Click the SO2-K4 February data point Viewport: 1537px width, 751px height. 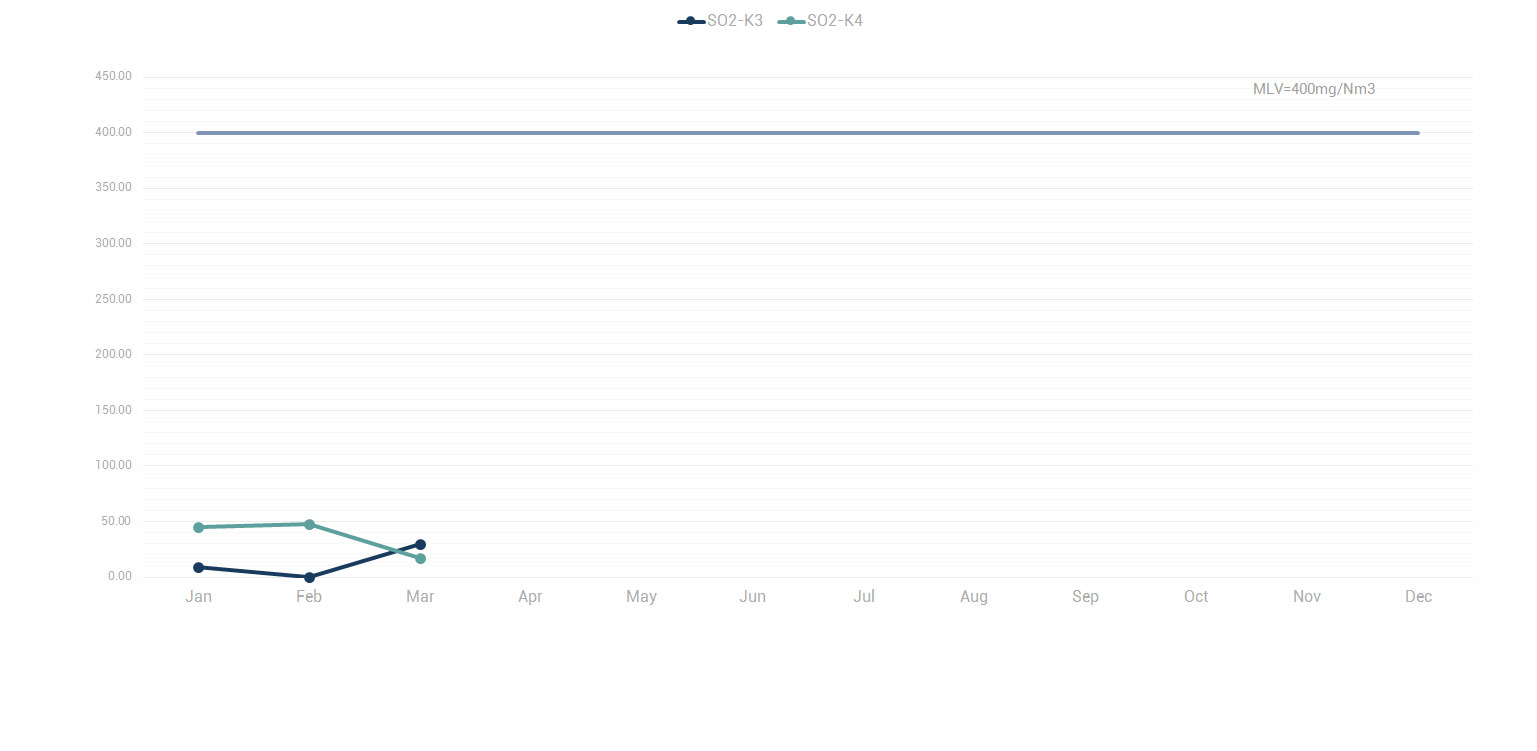[309, 524]
